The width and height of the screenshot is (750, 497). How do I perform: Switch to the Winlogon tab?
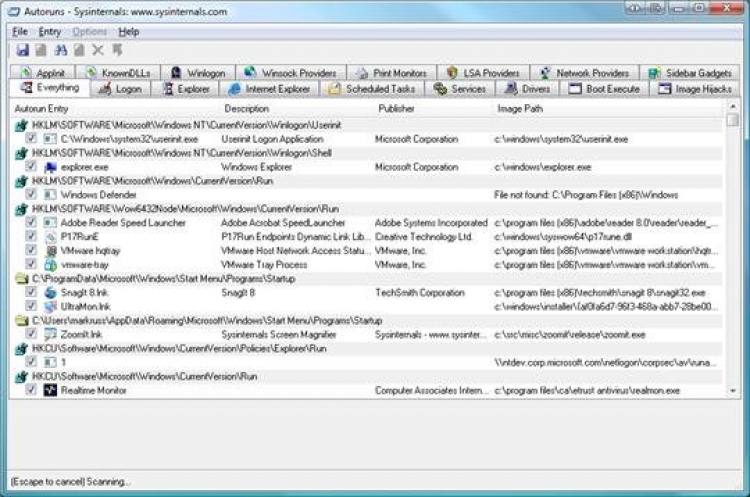[x=198, y=73]
